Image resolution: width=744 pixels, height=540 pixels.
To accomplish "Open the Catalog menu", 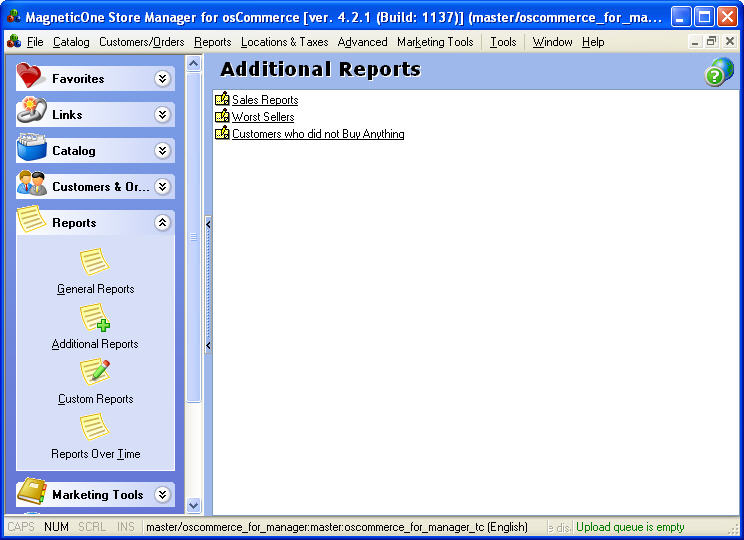I will pos(71,42).
